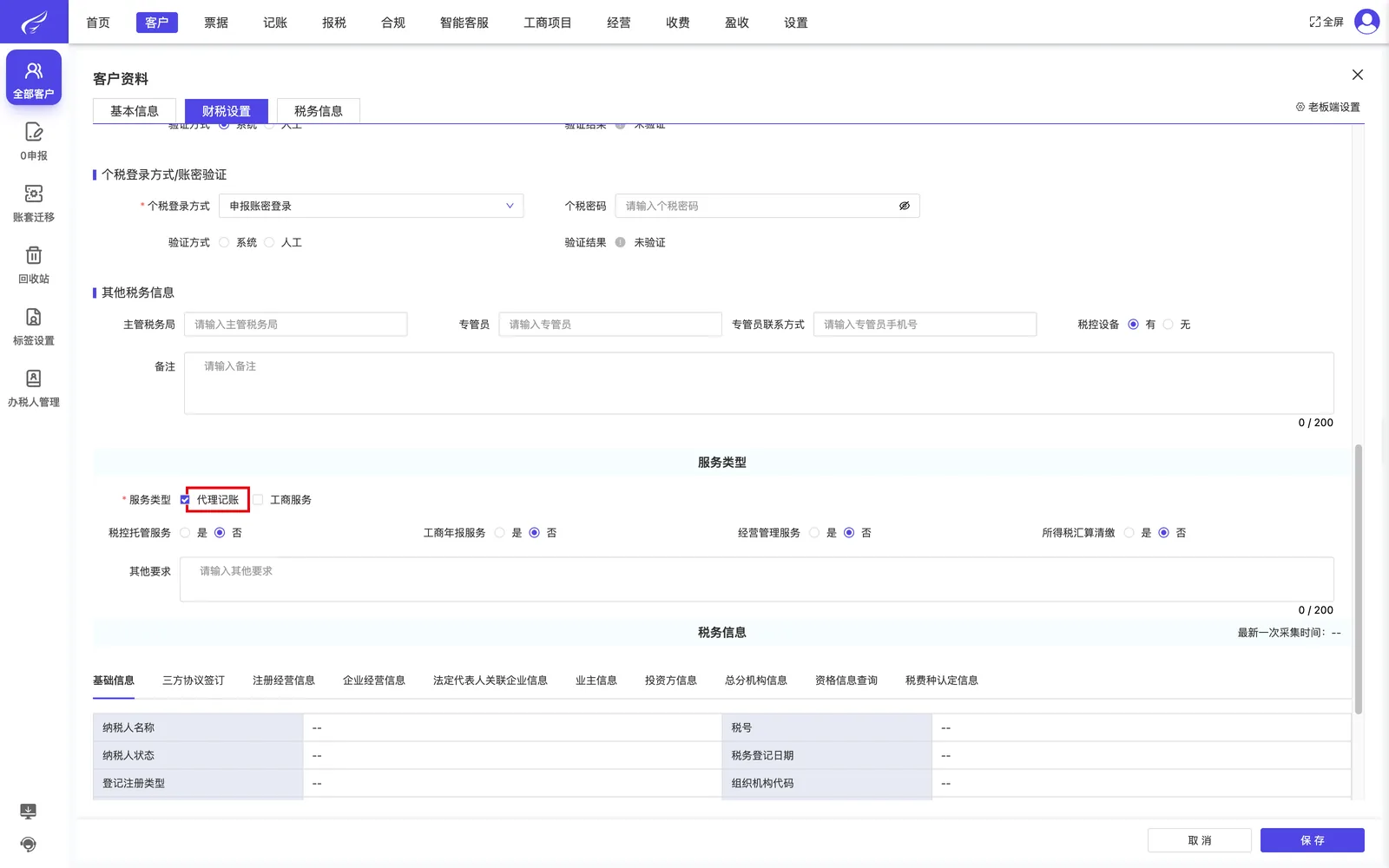The image size is (1389, 868).
Task: Click the download client icon at sidebar bottom
Action: pyautogui.click(x=28, y=812)
